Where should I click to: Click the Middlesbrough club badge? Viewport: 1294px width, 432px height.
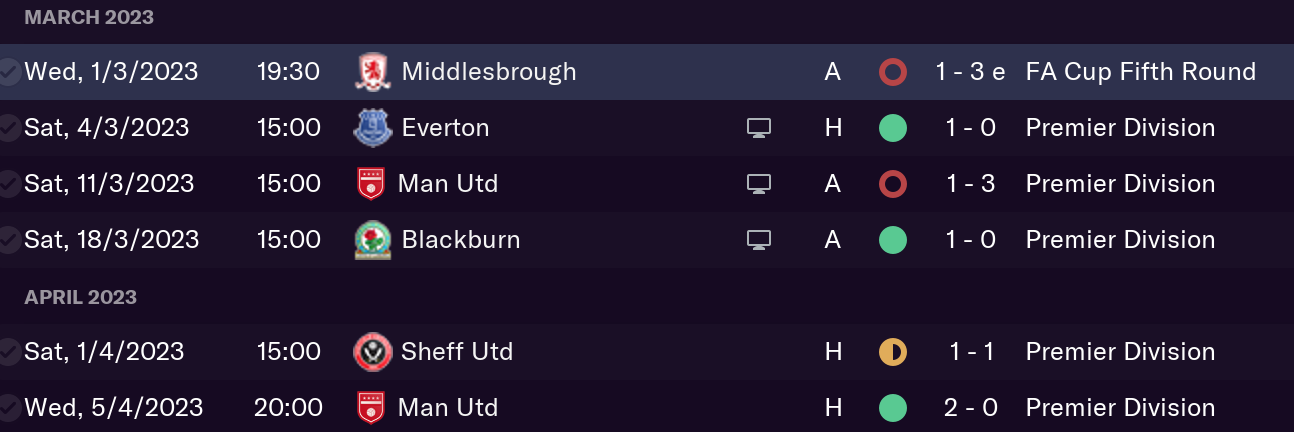[x=372, y=72]
